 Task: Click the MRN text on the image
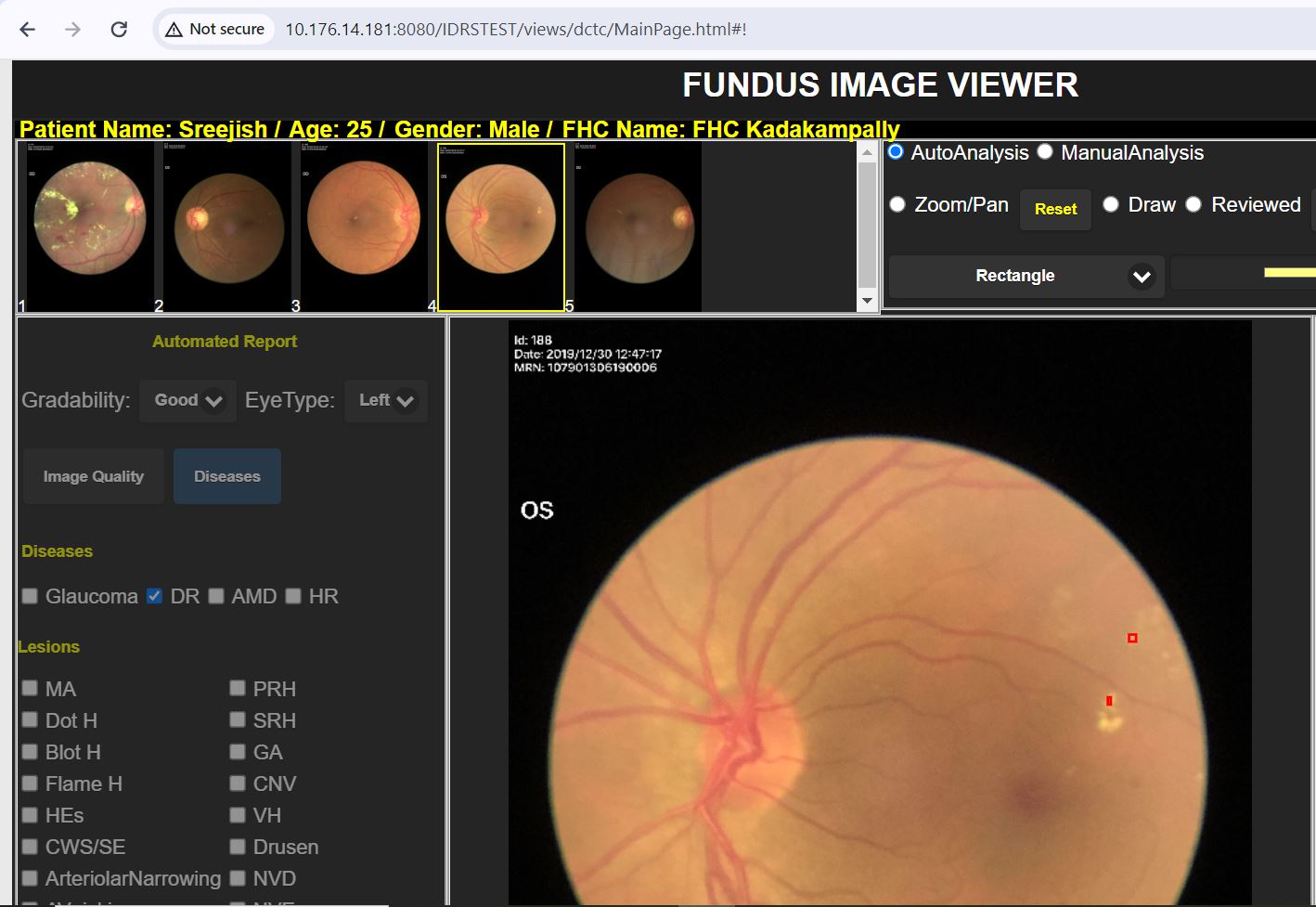click(586, 368)
